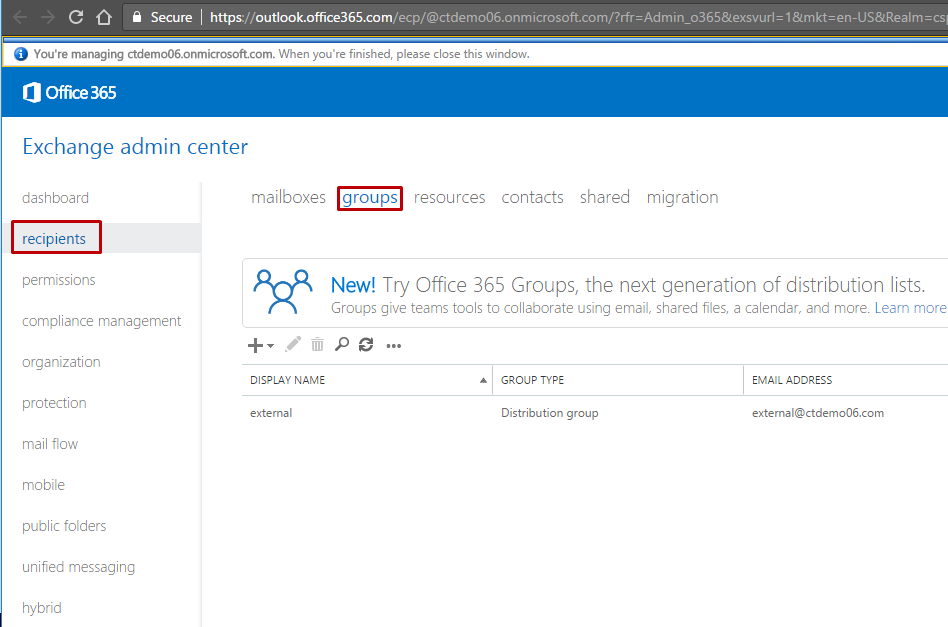The width and height of the screenshot is (948, 627).
Task: Click the secure padlock icon
Action: click(137, 17)
